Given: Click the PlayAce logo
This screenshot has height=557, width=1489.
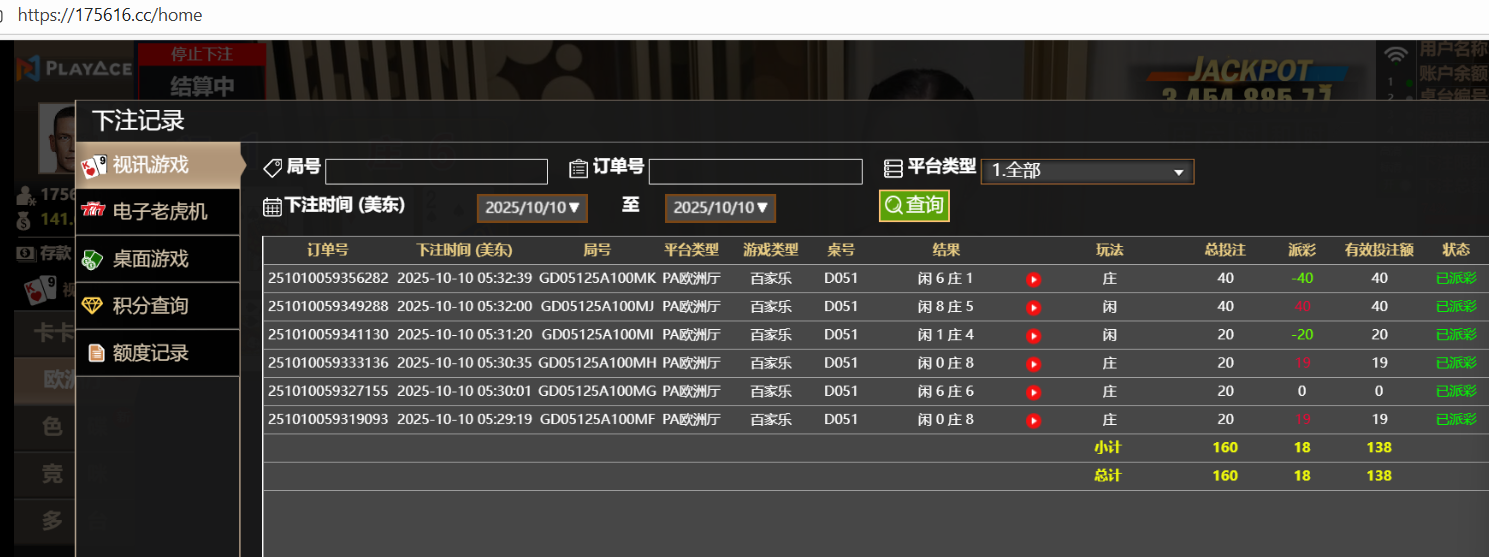Looking at the screenshot, I should pos(73,68).
